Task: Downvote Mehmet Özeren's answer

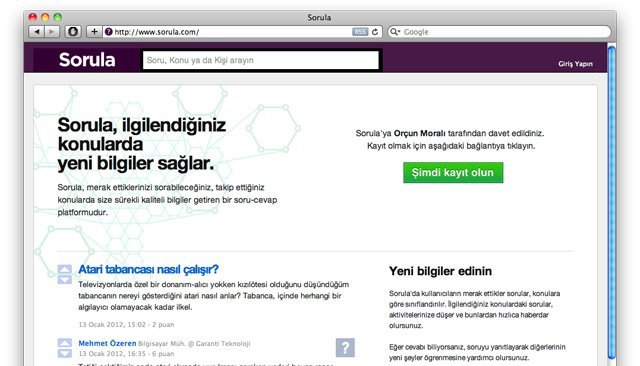Action: click(64, 353)
